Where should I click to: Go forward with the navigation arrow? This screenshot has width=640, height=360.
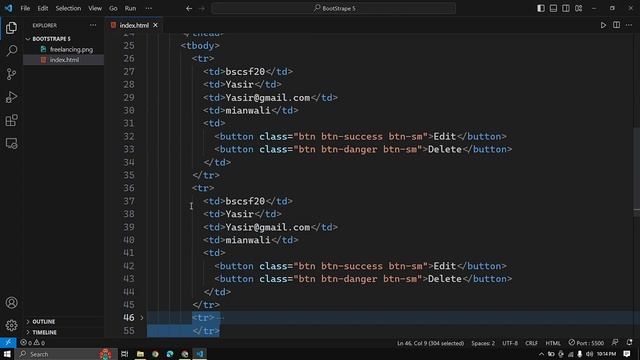202,8
